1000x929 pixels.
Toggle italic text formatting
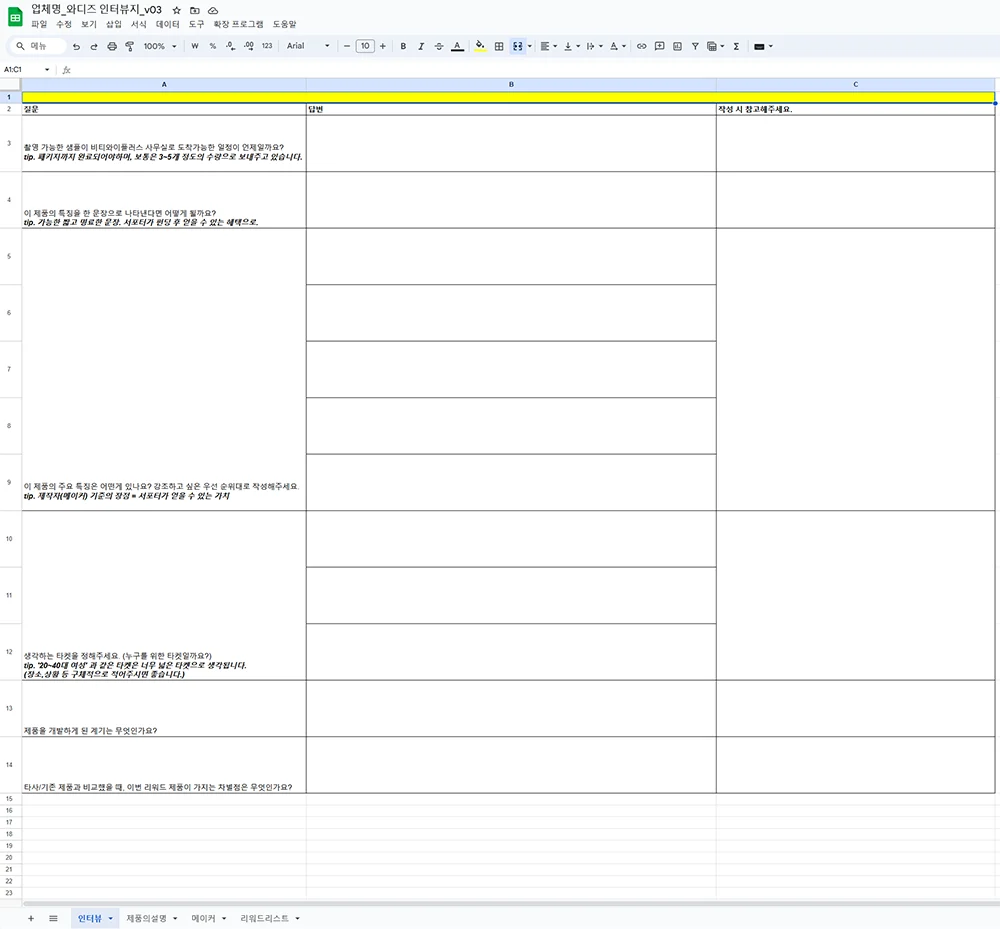tap(421, 46)
